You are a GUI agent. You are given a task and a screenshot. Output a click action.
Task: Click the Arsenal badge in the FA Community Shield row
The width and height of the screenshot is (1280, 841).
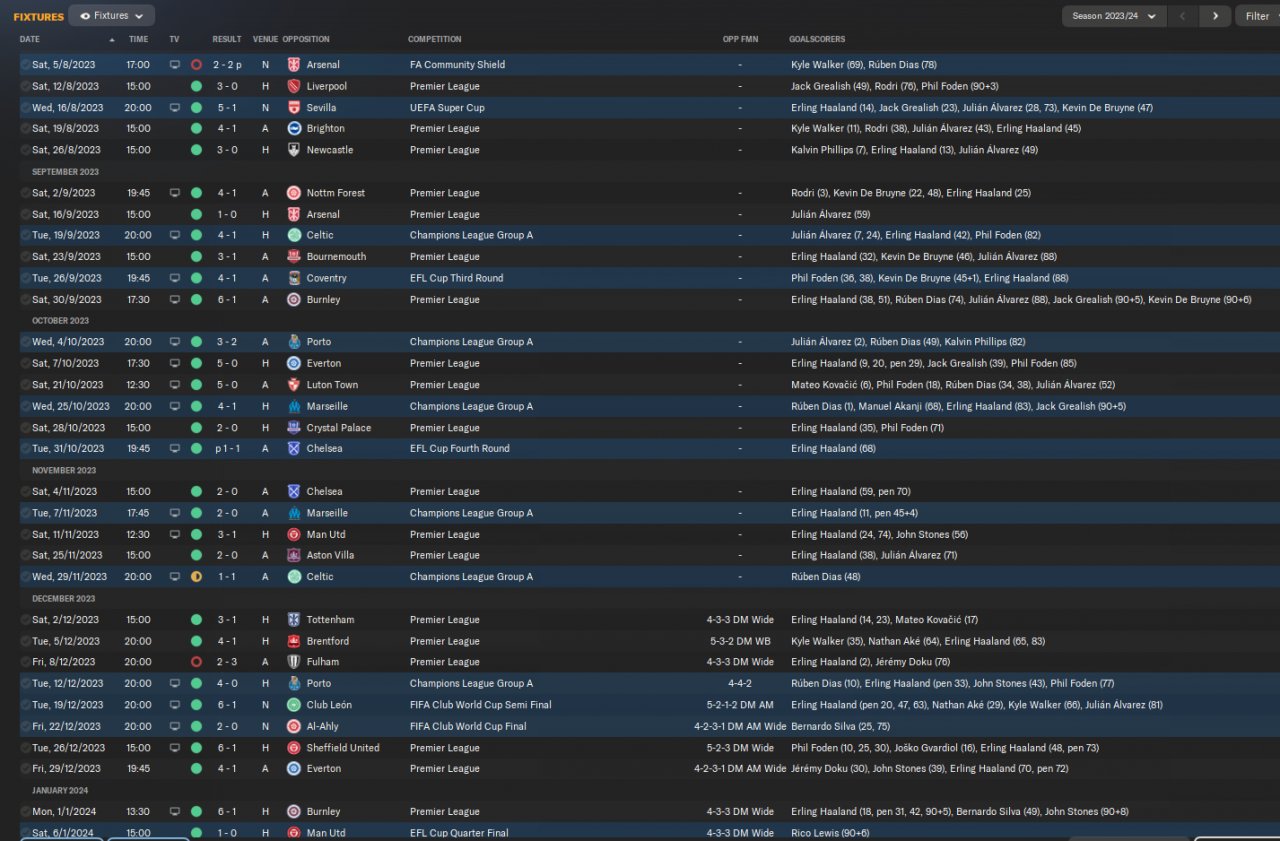(294, 65)
